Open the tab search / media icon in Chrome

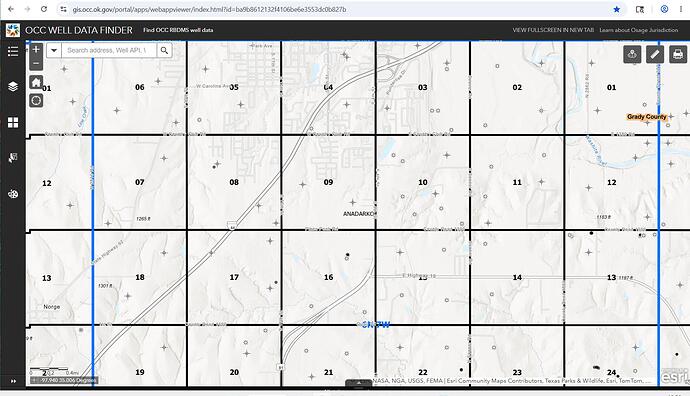640,9
